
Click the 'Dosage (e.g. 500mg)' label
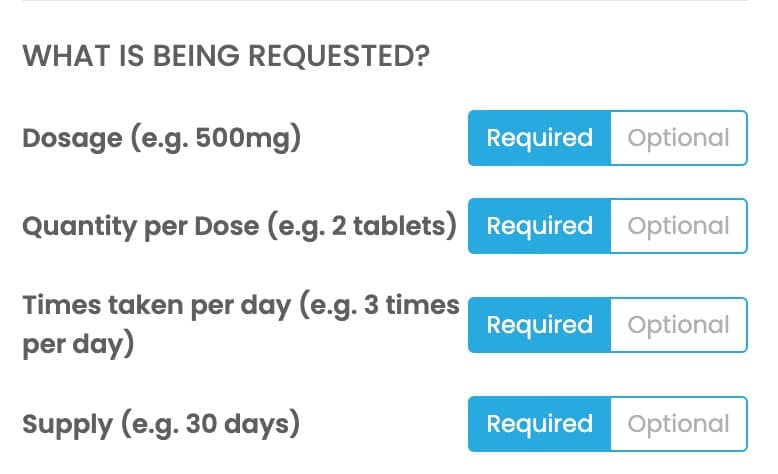(161, 138)
